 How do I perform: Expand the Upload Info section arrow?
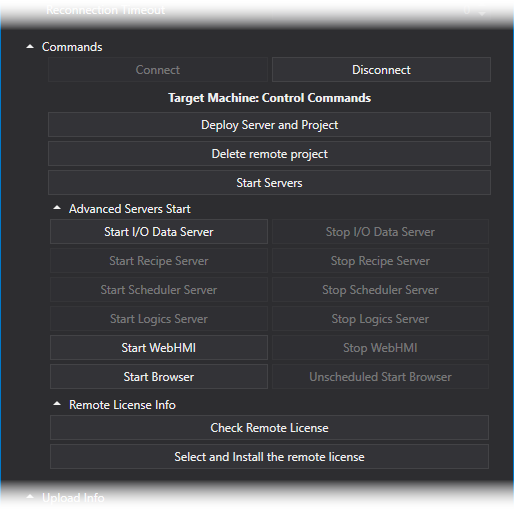pyautogui.click(x=30, y=497)
